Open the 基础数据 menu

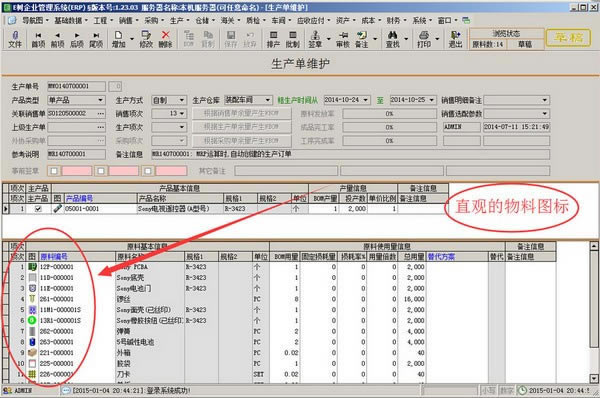coord(71,20)
